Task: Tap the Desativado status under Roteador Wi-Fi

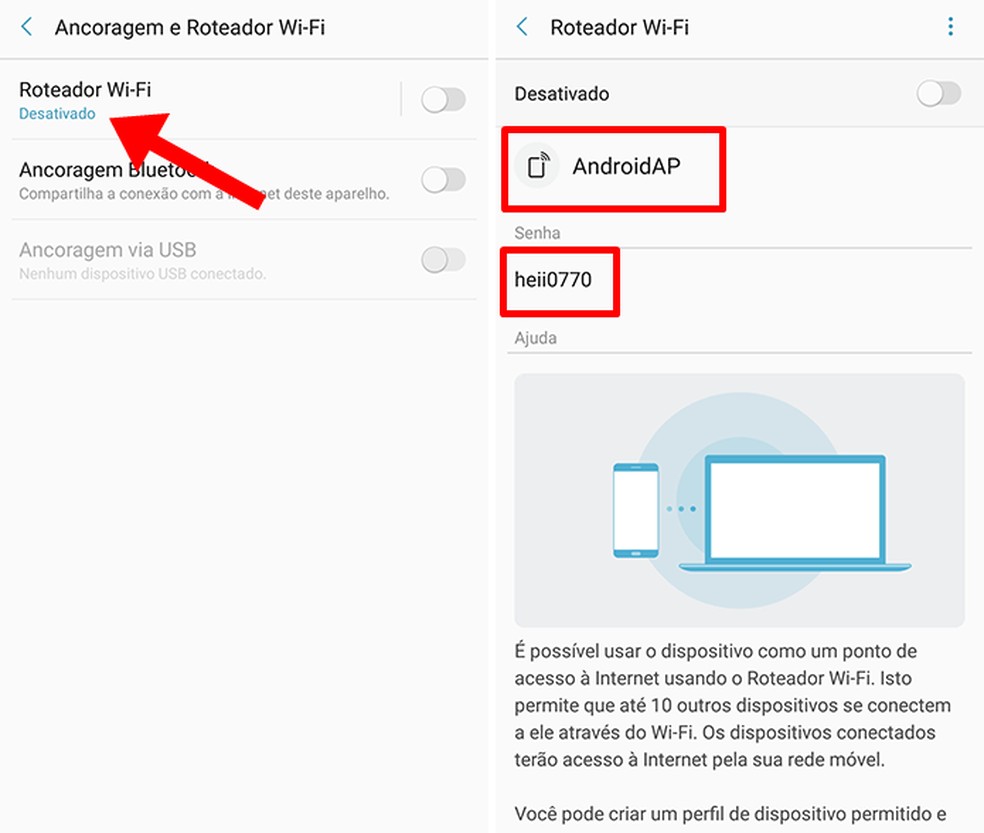Action: (57, 114)
